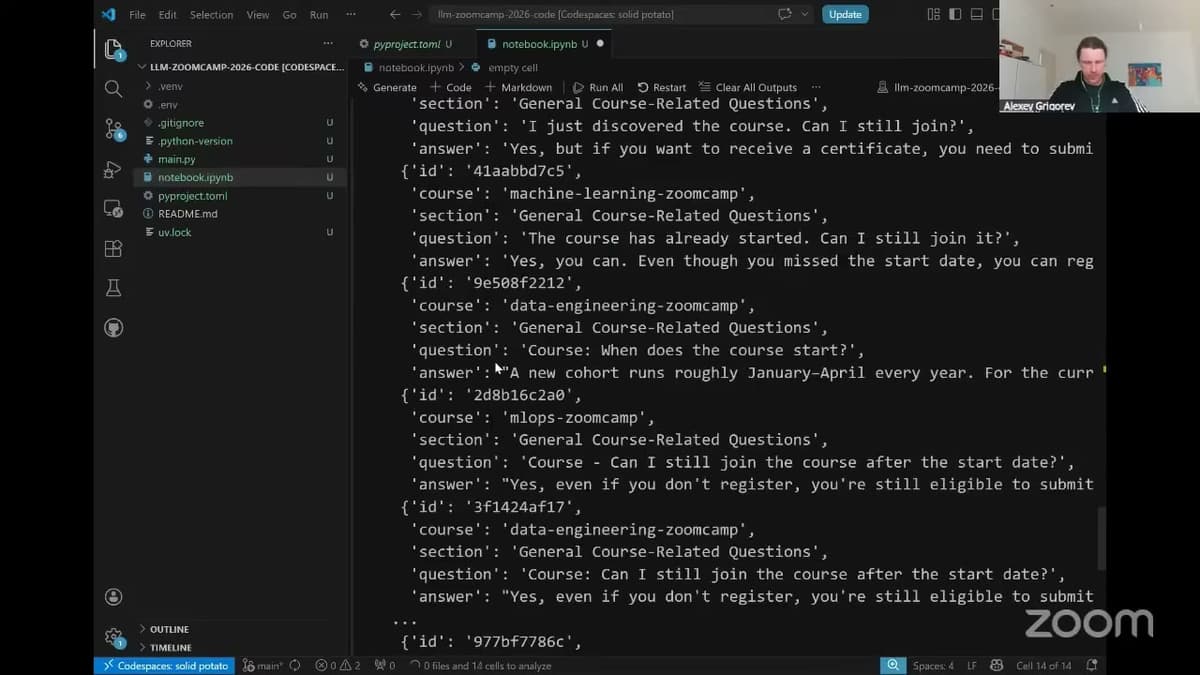Image resolution: width=1200 pixels, height=675 pixels.
Task: Select notebook kernel llm-zoomcamp-2026
Action: [938, 87]
